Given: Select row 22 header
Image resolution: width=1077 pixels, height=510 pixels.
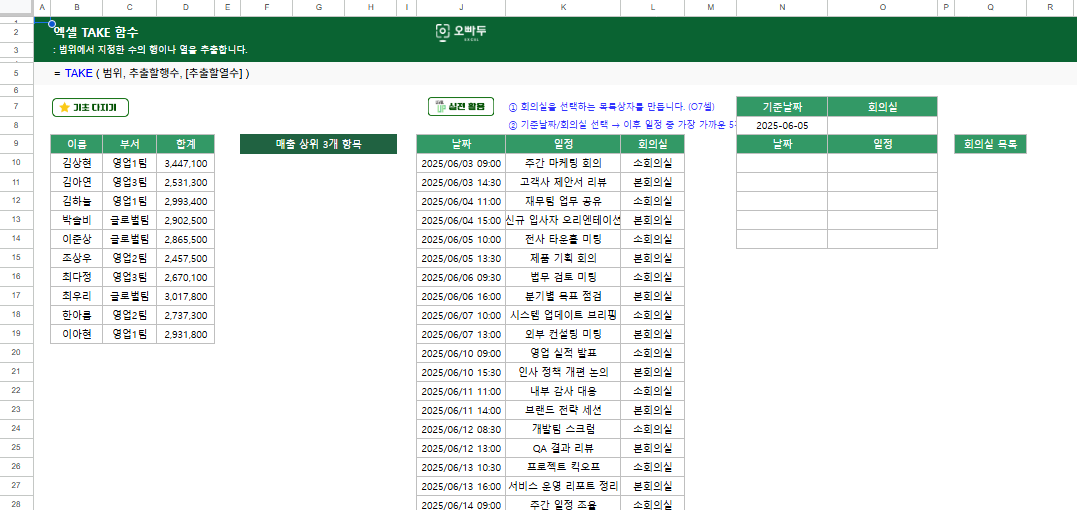Looking at the screenshot, I should tap(16, 391).
